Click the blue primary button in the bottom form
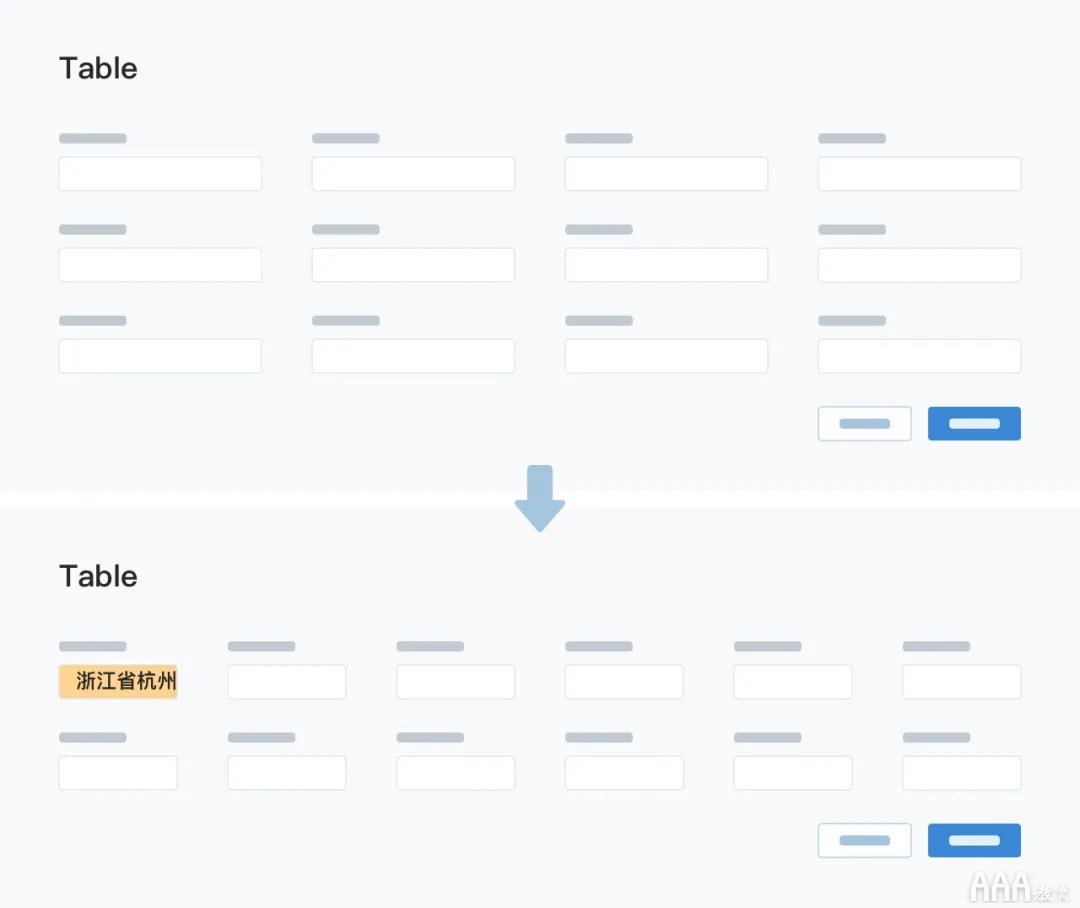This screenshot has height=908, width=1080. coord(974,840)
